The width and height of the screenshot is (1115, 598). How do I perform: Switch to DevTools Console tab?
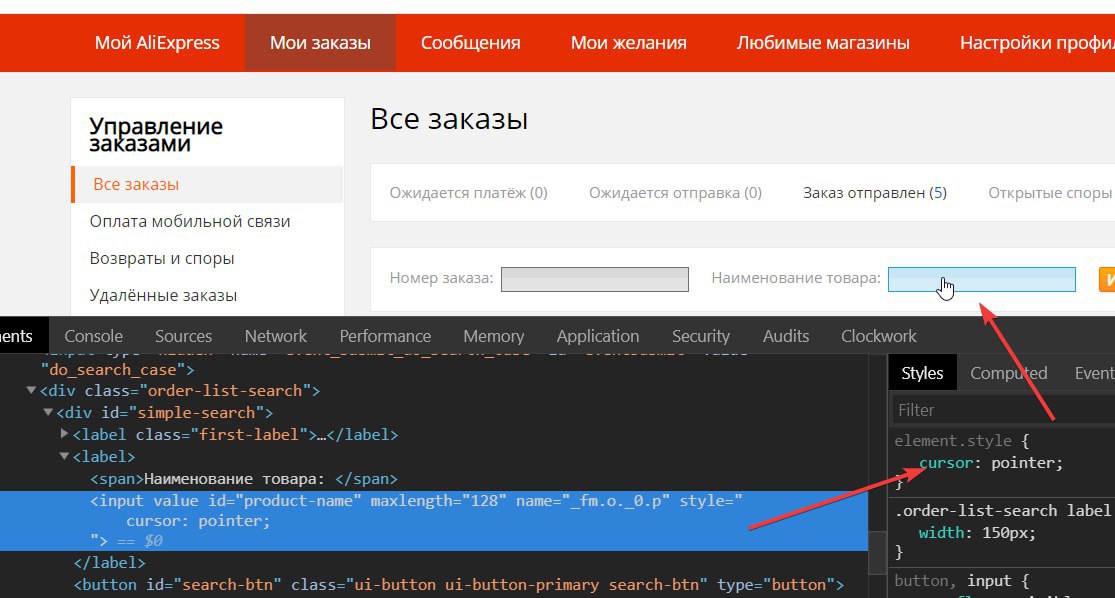93,336
